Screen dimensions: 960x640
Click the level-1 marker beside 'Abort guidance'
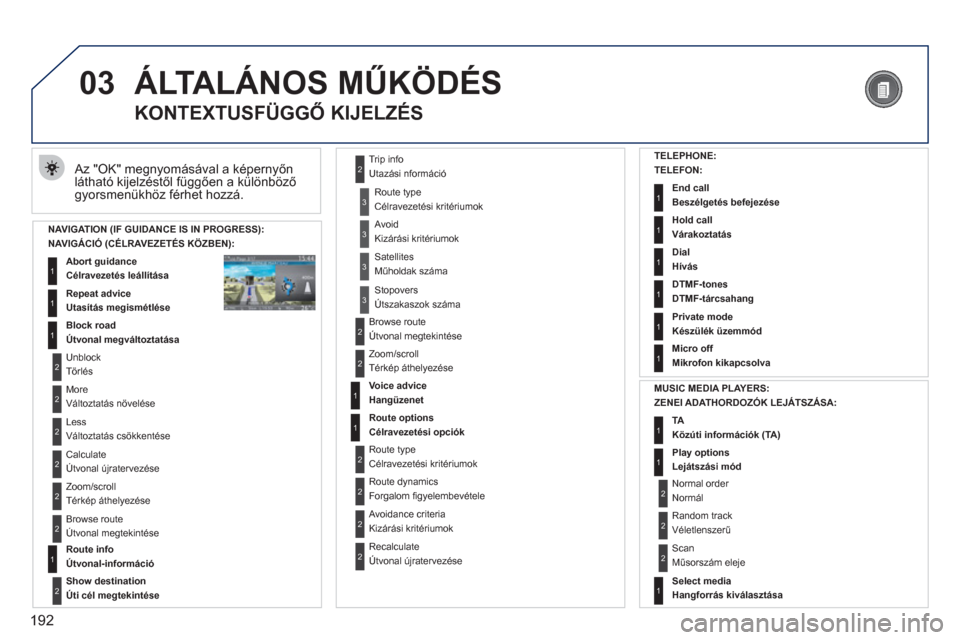coord(52,271)
